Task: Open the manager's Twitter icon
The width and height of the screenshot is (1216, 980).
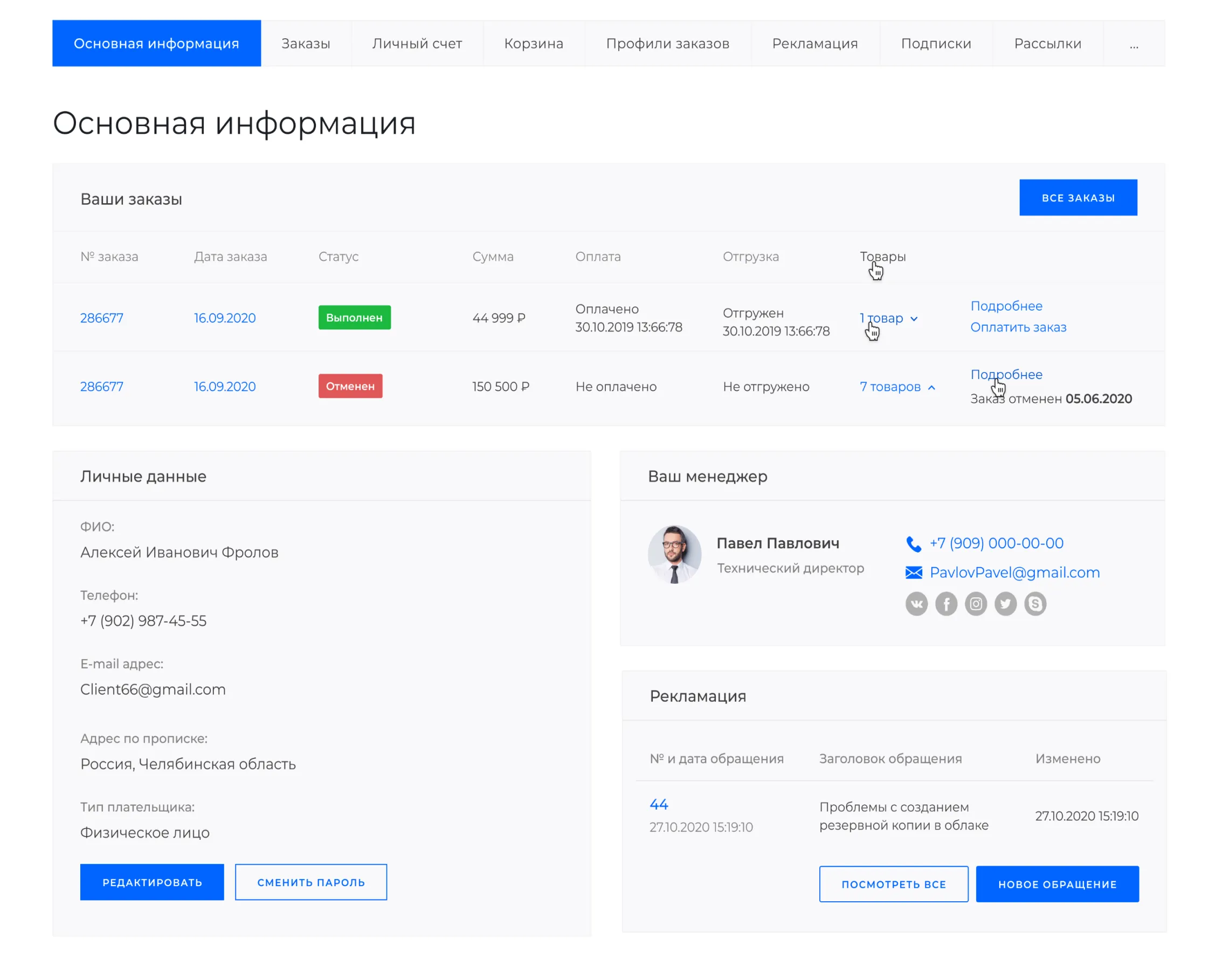Action: click(x=1005, y=603)
